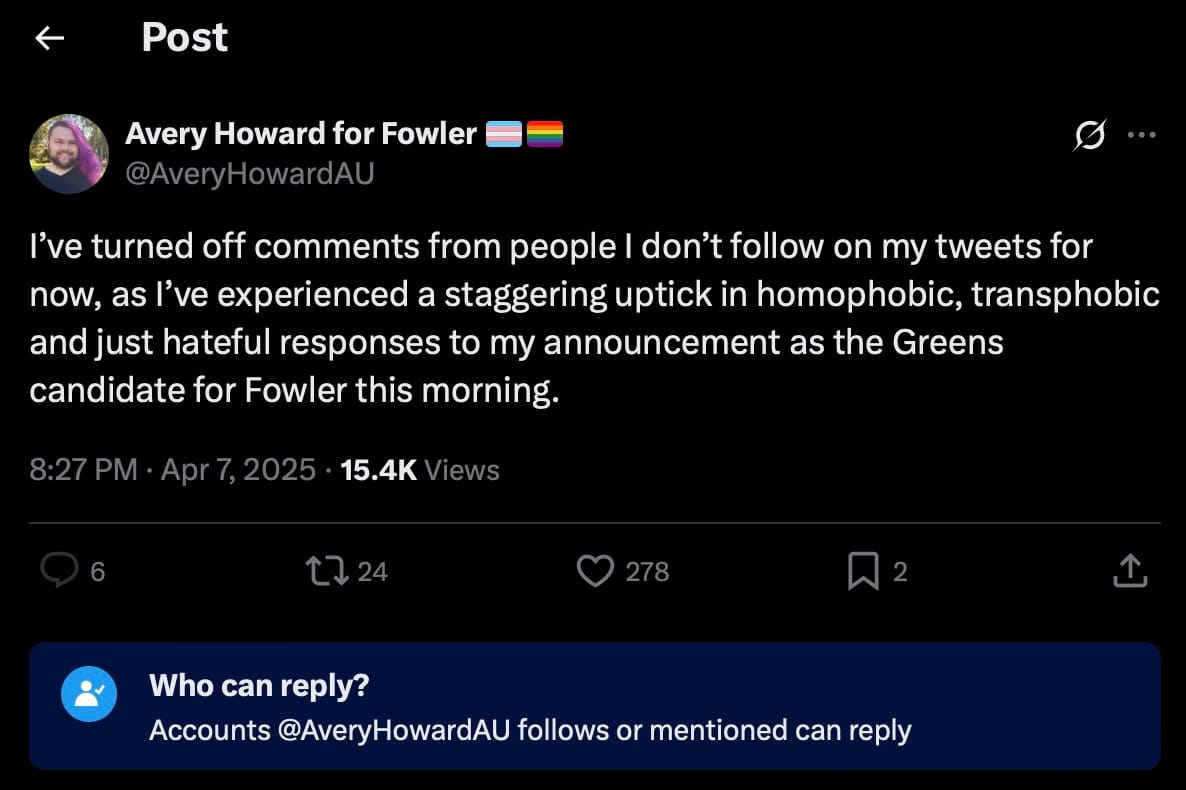Click the transgender flag emoji in name
Viewport: 1186px width, 790px height.
click(503, 135)
